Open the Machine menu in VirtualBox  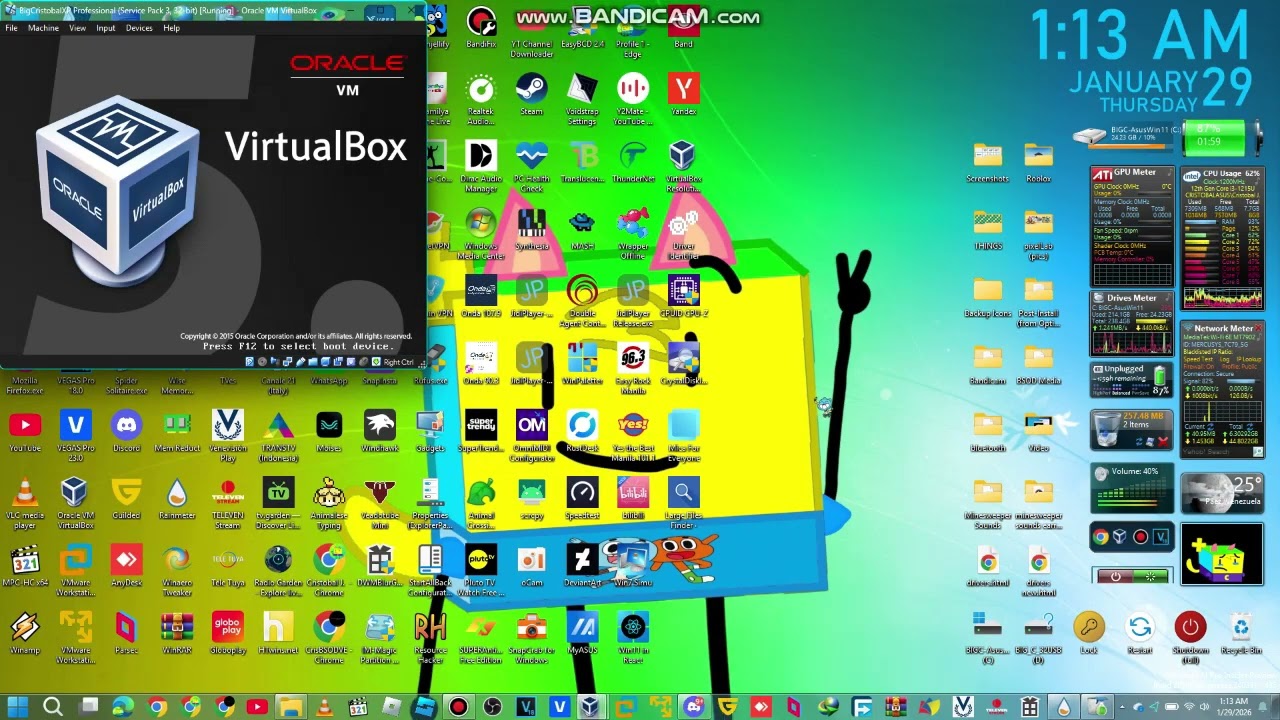pyautogui.click(x=43, y=28)
